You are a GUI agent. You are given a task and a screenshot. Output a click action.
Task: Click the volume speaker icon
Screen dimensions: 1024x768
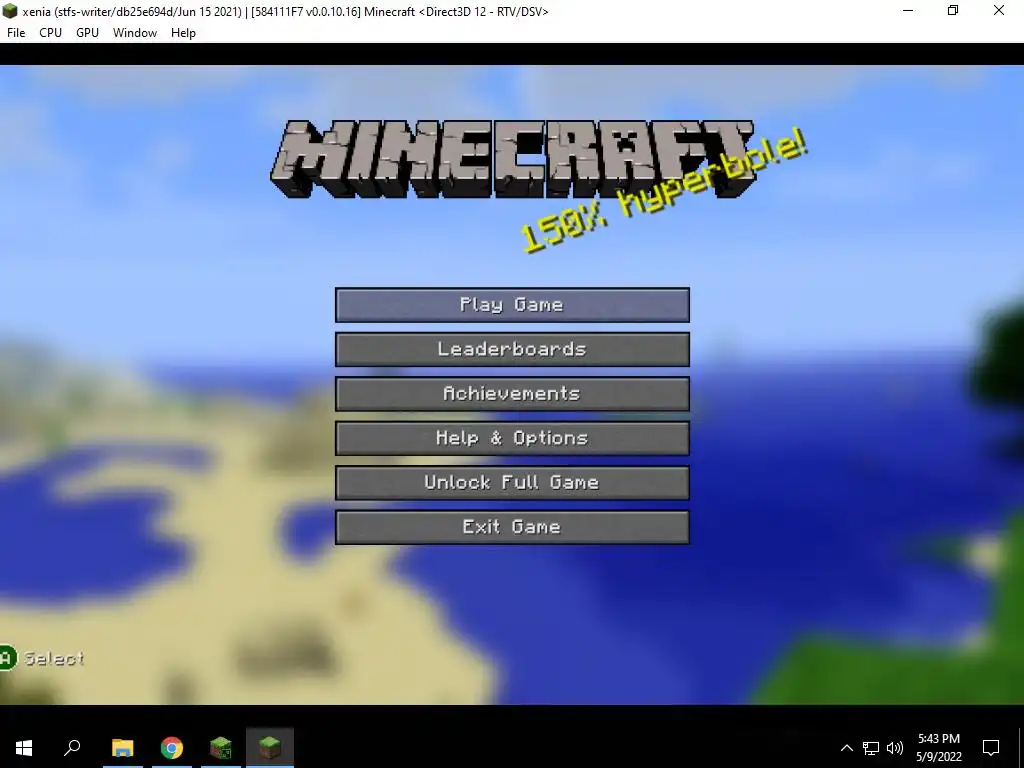895,748
